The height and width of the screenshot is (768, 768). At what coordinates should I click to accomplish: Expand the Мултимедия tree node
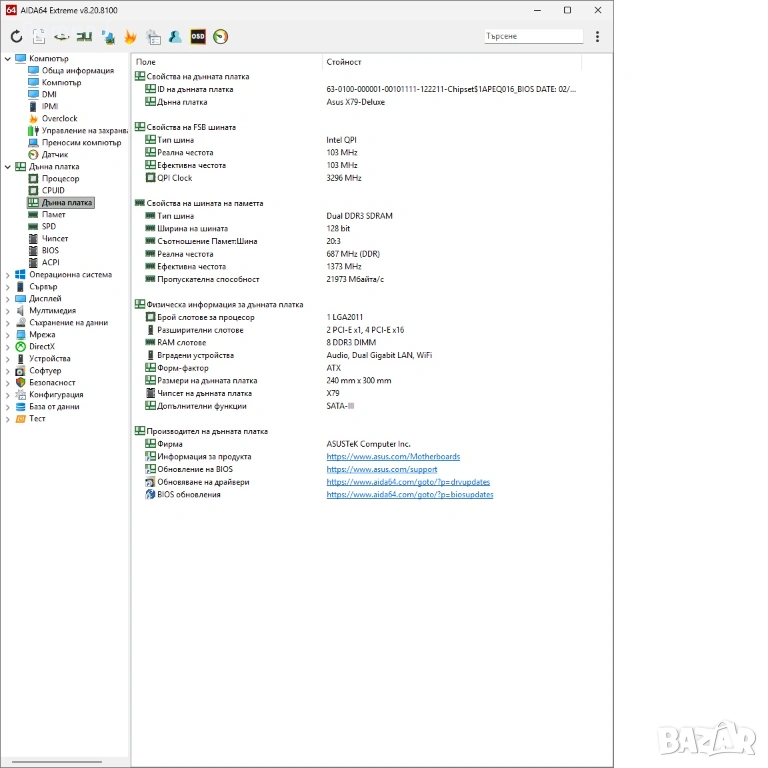pos(8,311)
